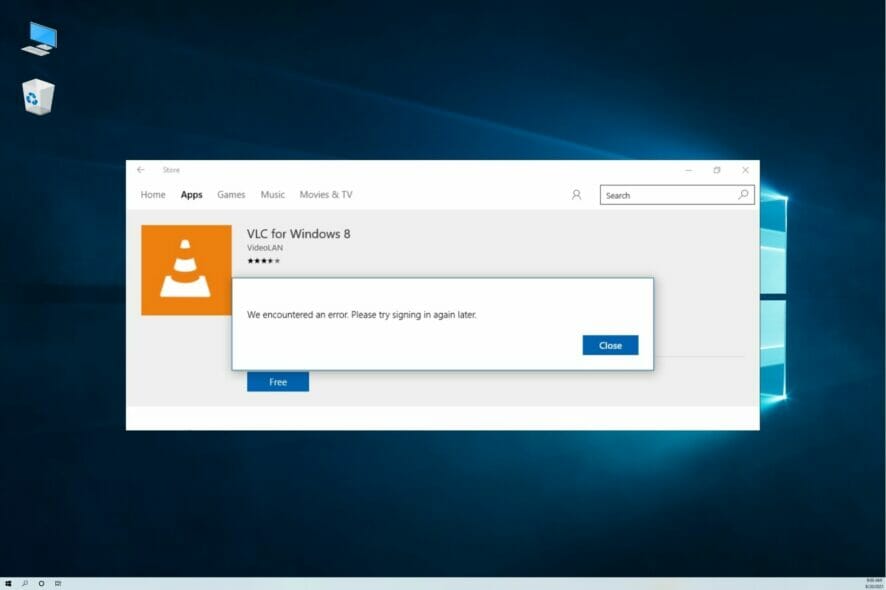Click the error message text
Viewport: 886px width, 590px height.
tap(362, 315)
